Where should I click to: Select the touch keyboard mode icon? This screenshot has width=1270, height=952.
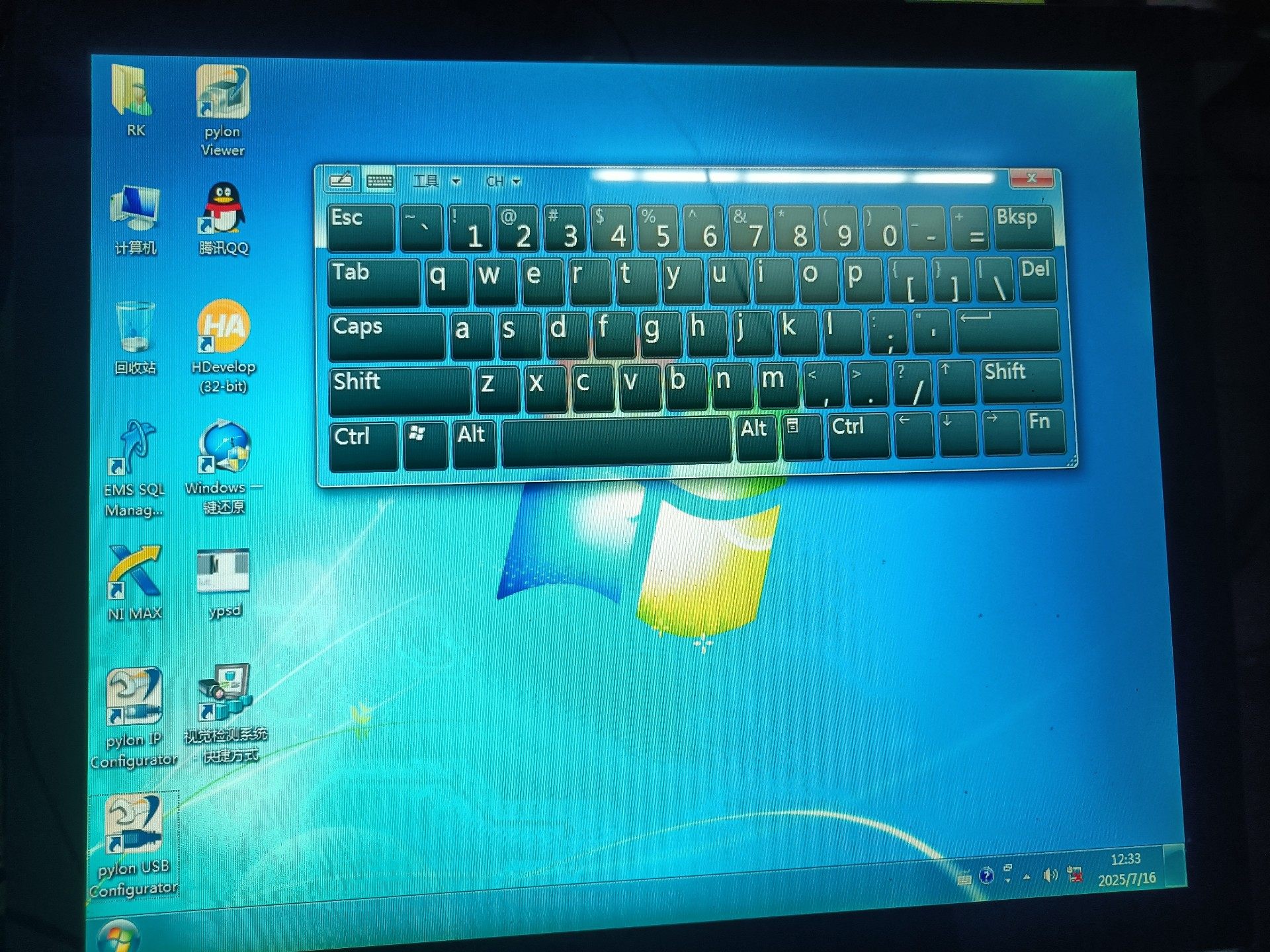380,180
